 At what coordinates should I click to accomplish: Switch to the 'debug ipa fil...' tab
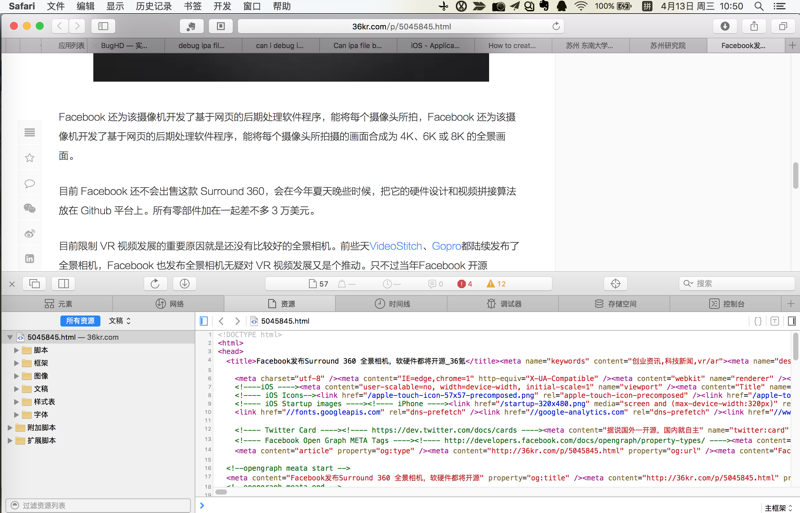[x=203, y=45]
